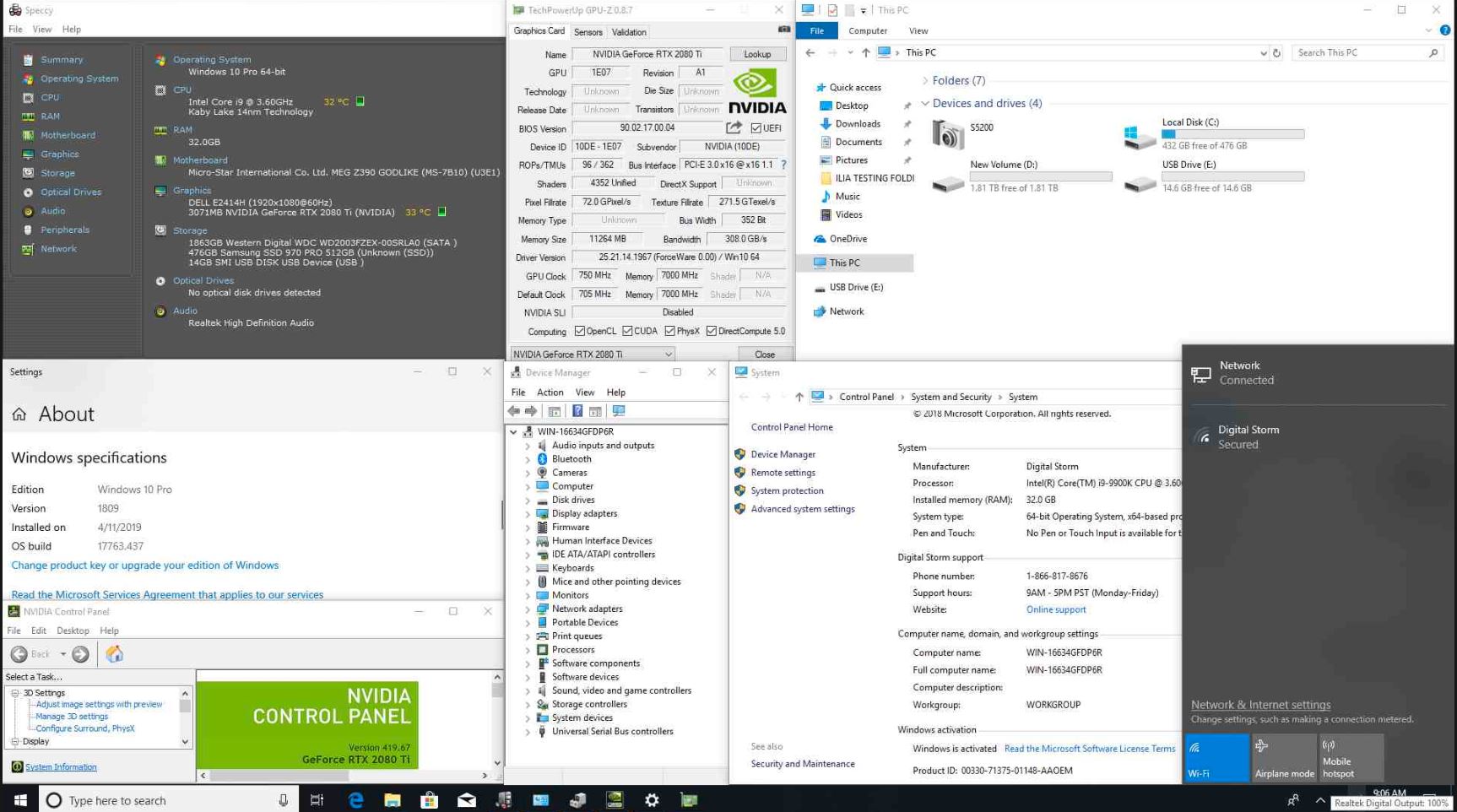Click the NVIDIA Control Panel home icon

click(114, 654)
